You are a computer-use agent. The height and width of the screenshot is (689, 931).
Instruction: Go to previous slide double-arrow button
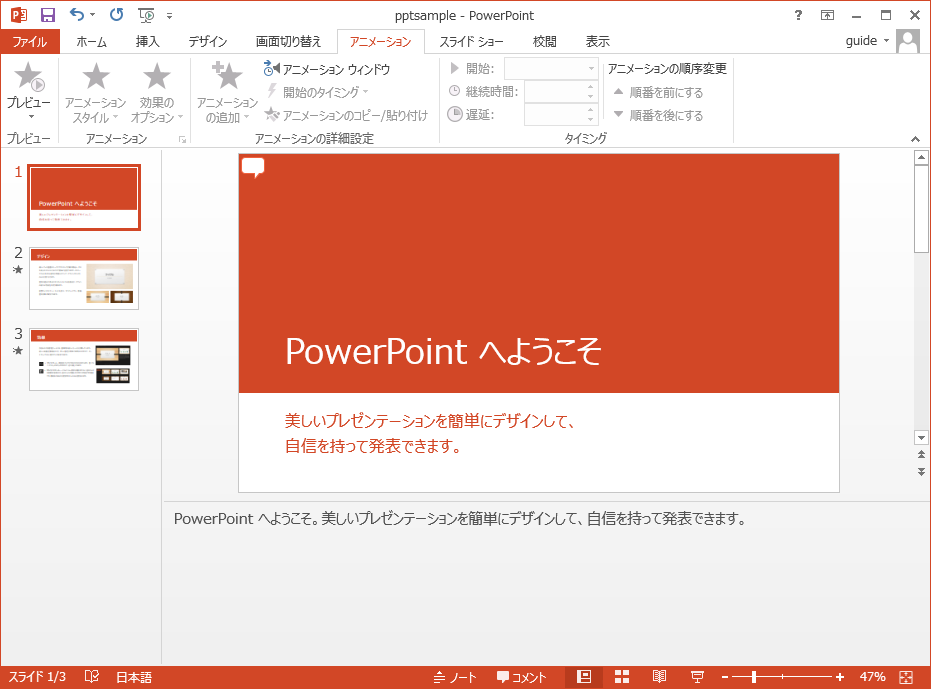[921, 454]
